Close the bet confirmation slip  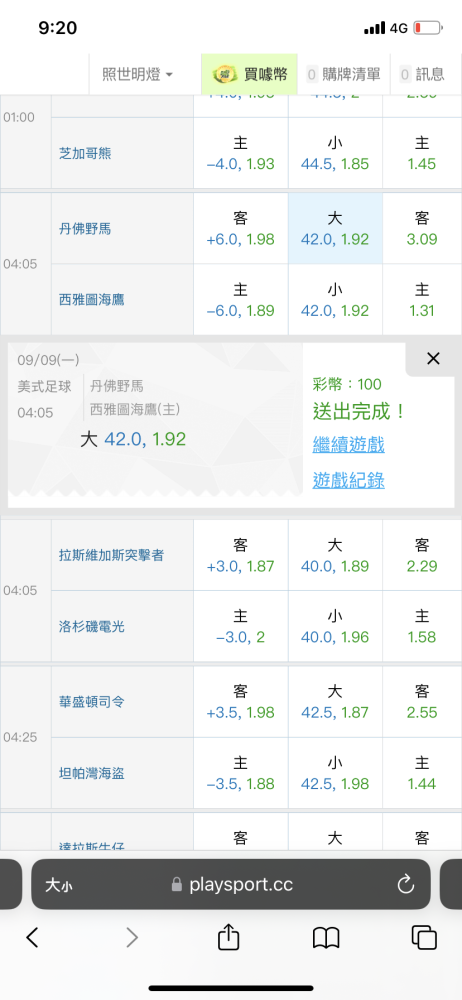click(x=433, y=359)
